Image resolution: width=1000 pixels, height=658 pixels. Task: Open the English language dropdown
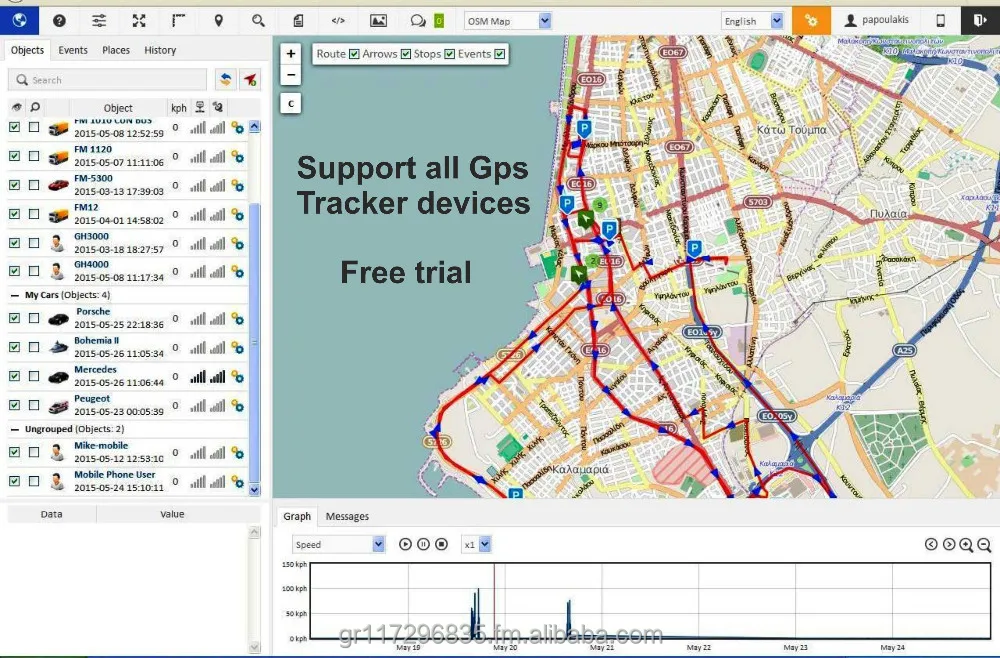[753, 19]
